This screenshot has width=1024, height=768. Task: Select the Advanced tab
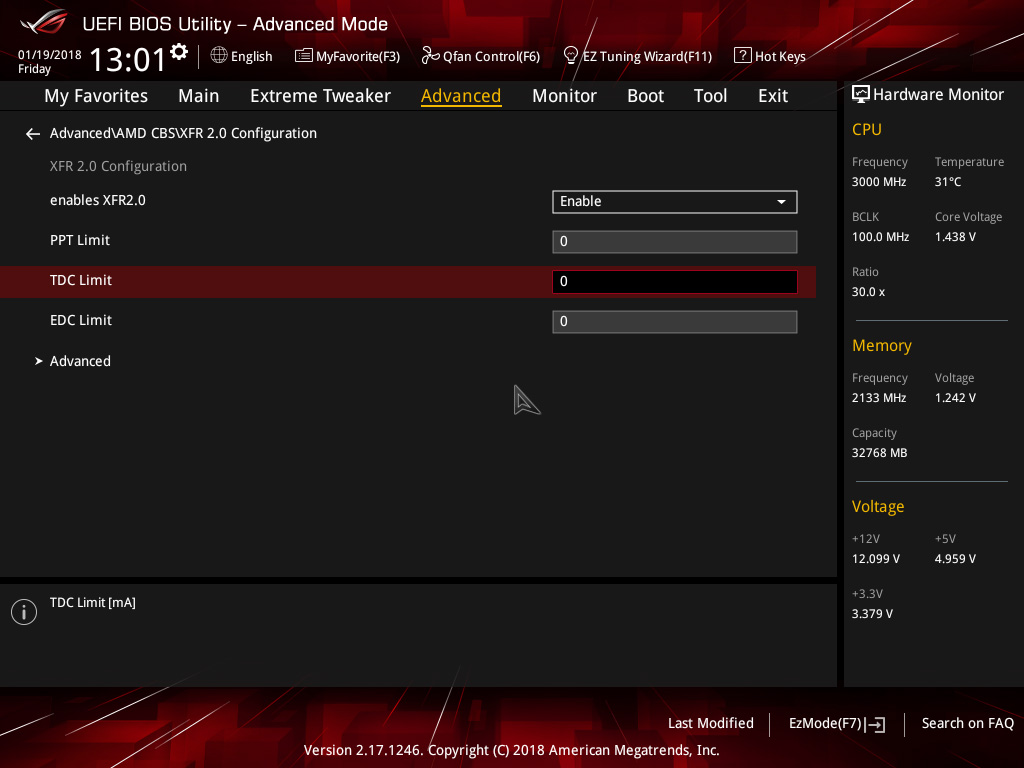pyautogui.click(x=461, y=96)
